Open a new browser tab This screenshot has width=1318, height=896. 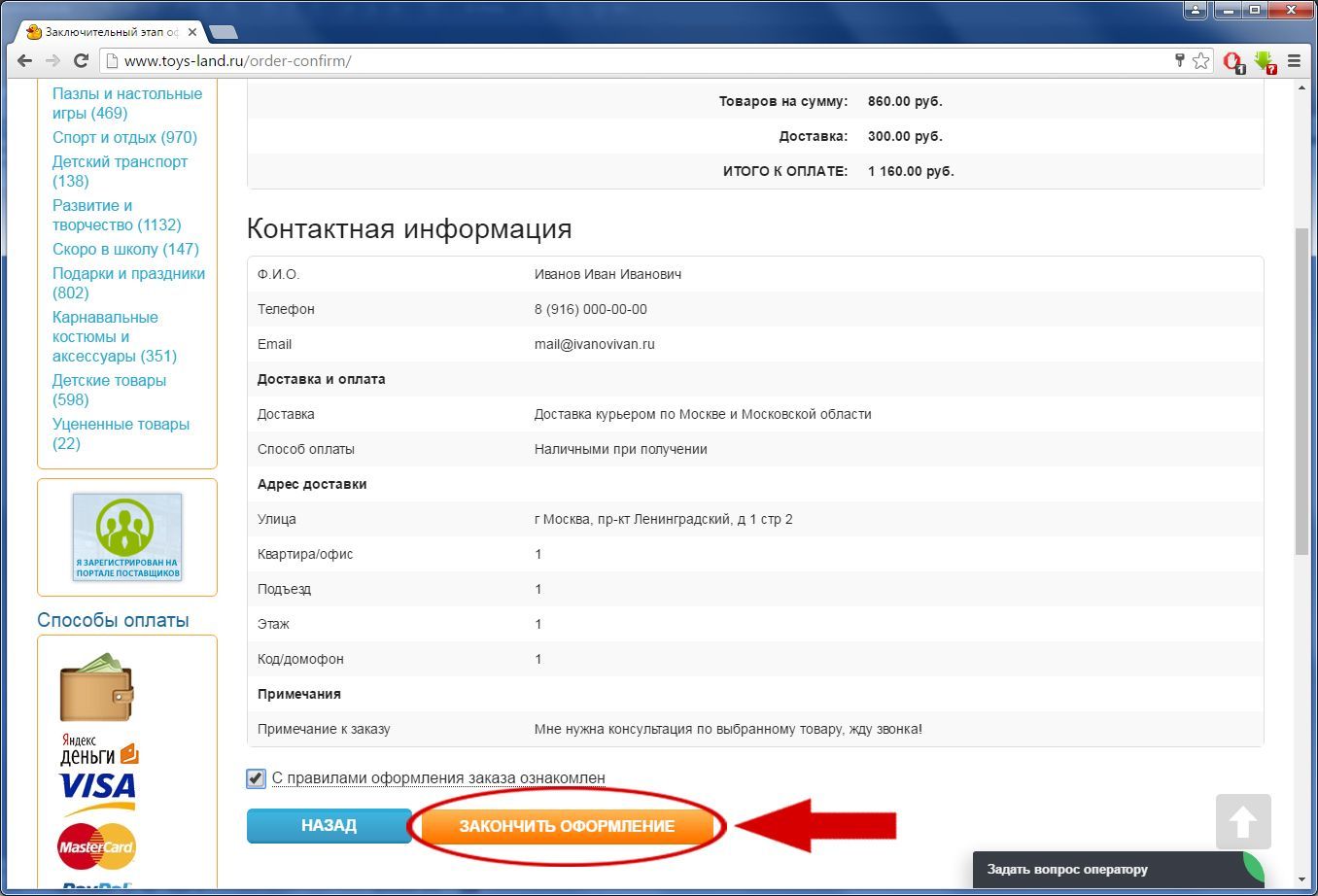[x=224, y=32]
